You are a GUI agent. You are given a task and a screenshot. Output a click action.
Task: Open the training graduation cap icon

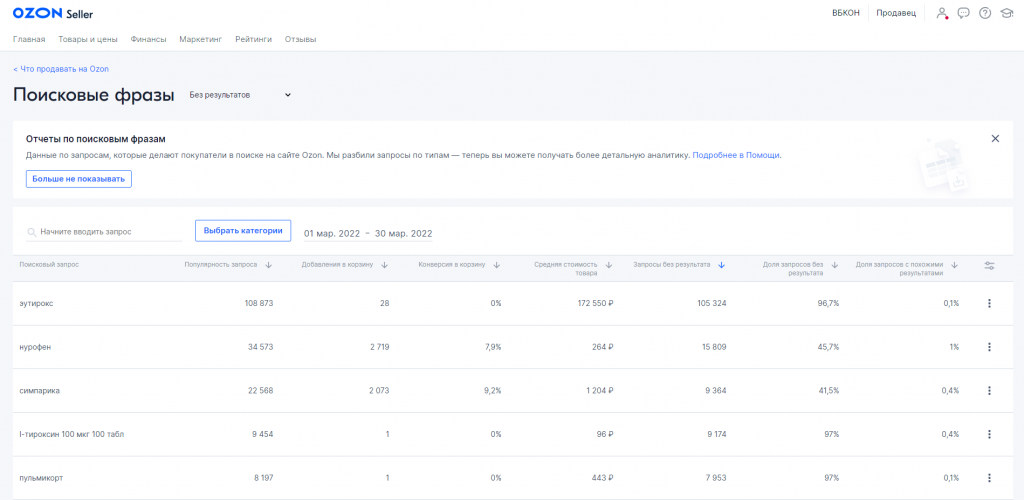(1006, 13)
